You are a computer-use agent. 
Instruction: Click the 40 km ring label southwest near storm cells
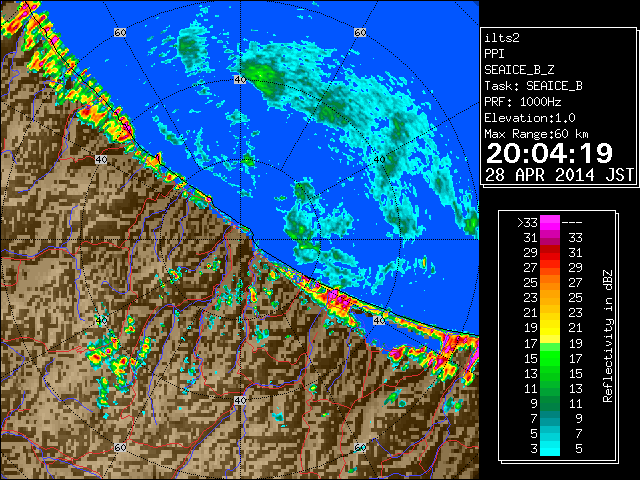(101, 320)
